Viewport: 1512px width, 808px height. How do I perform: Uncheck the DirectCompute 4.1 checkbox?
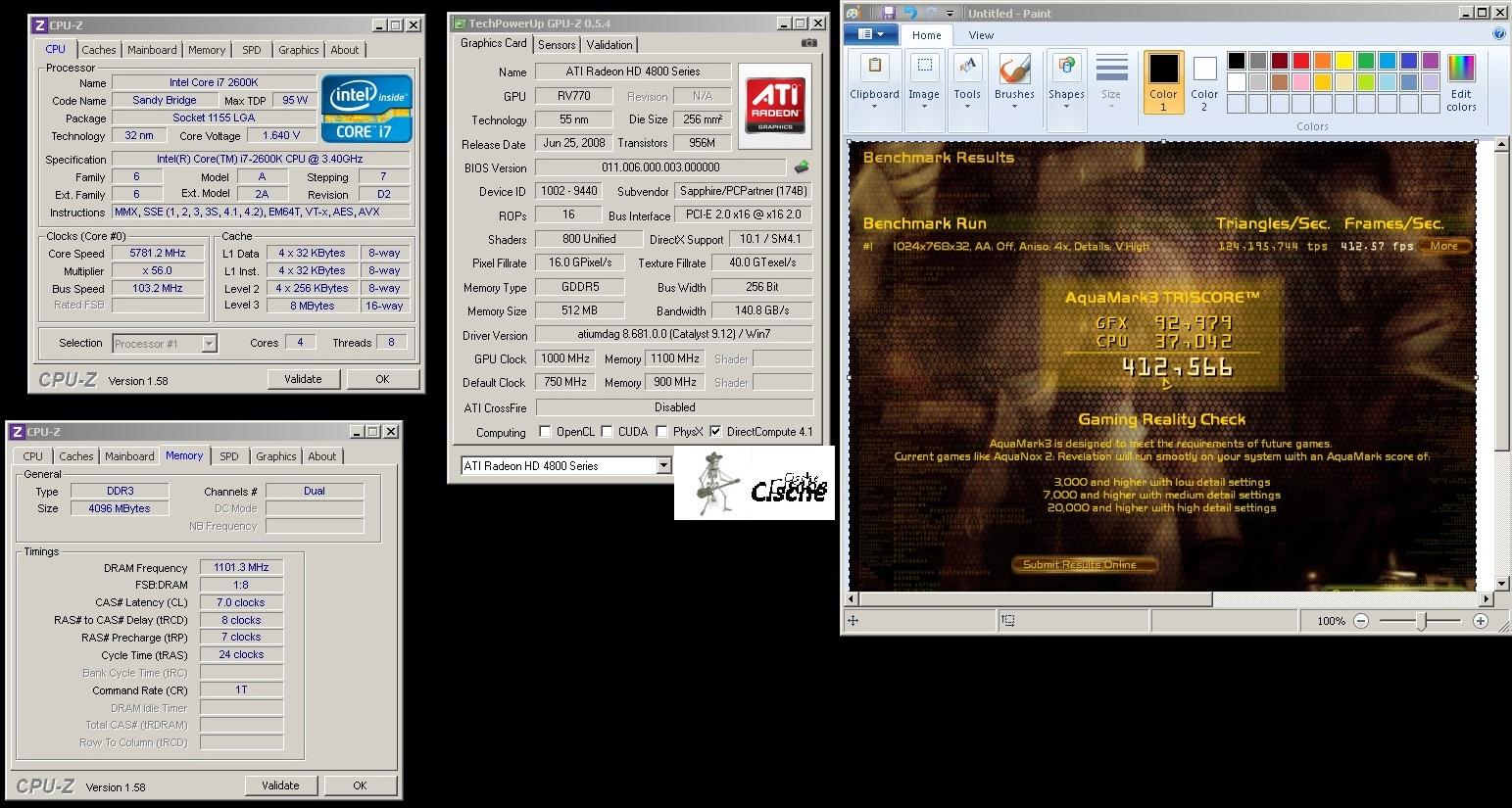tap(715, 432)
